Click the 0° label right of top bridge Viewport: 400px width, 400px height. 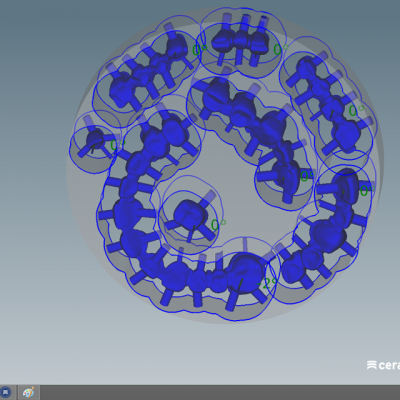point(281,50)
